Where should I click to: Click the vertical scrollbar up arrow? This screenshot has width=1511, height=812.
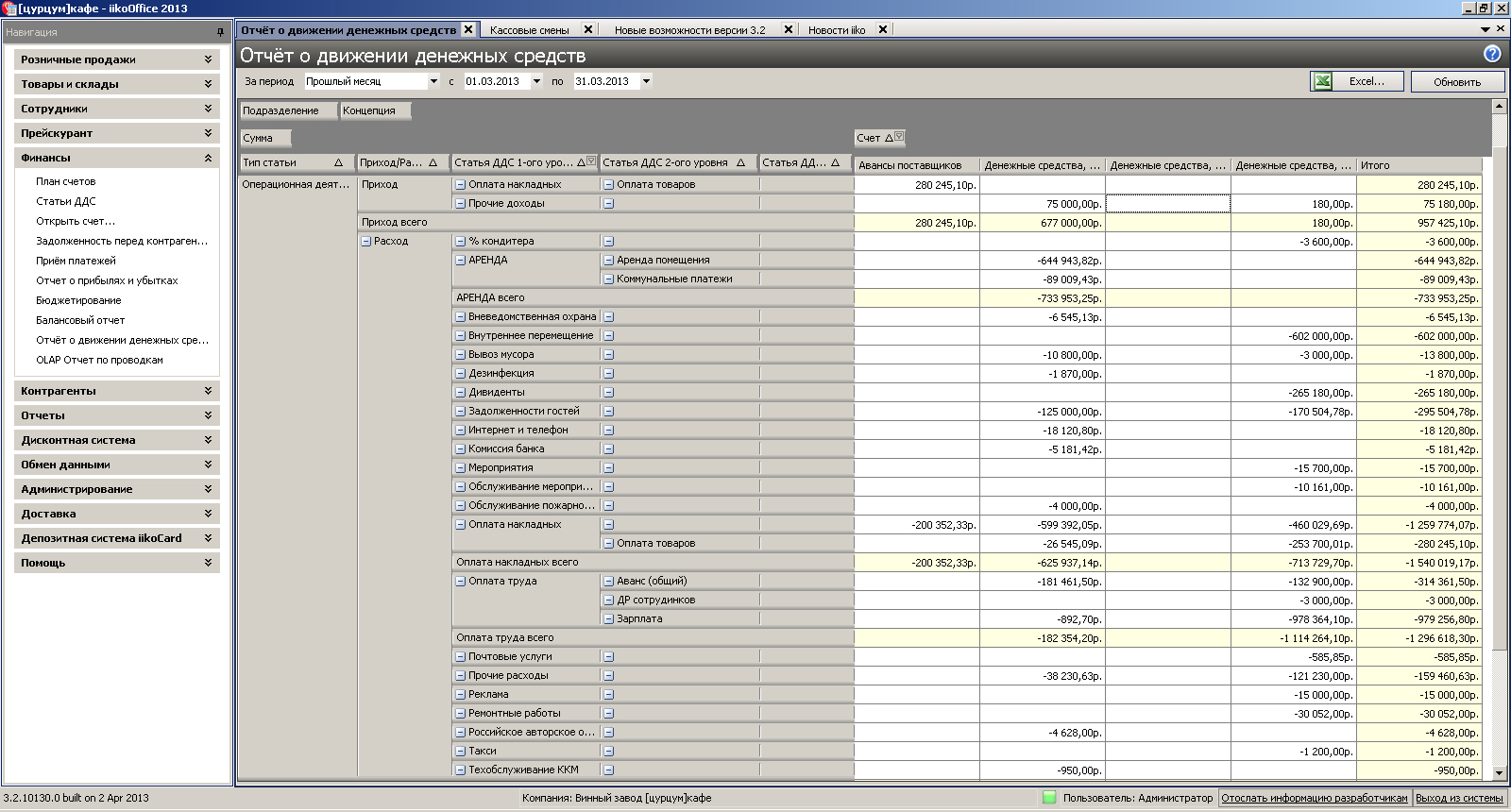tap(1499, 107)
